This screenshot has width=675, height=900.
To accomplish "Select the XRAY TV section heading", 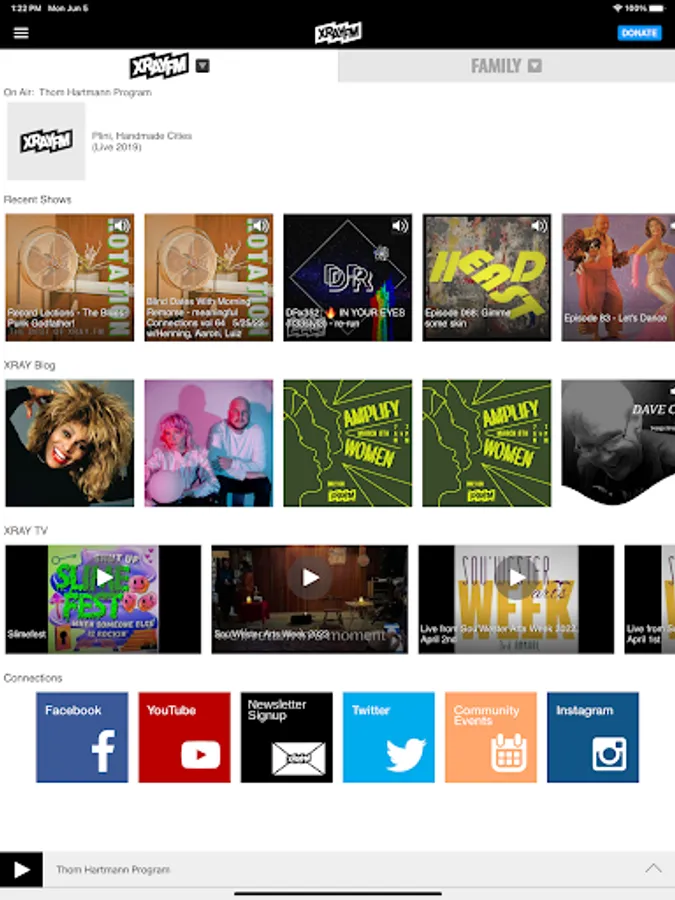I will [25, 530].
